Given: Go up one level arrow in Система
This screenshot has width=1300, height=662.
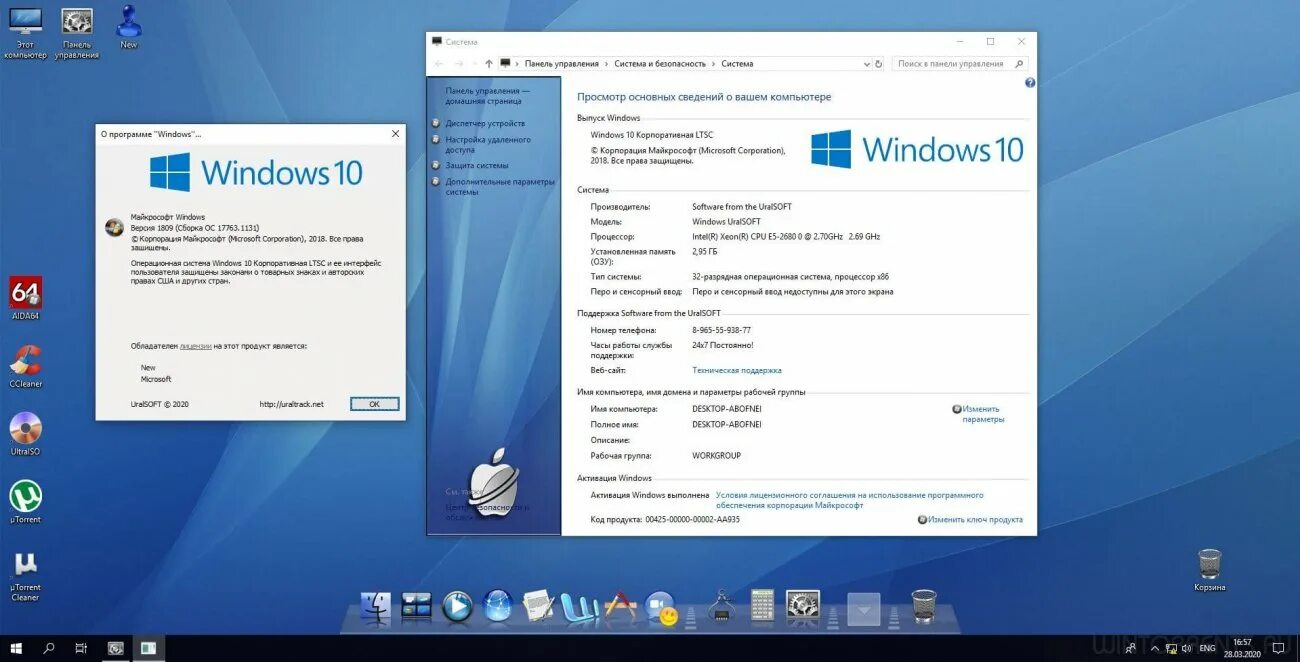Looking at the screenshot, I should (489, 63).
